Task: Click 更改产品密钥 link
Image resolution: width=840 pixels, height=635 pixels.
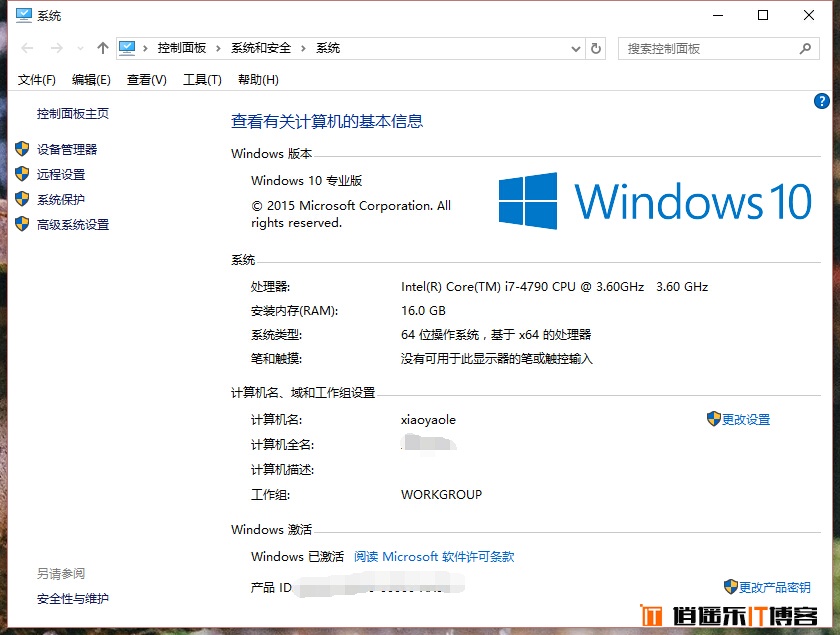Action: click(775, 587)
